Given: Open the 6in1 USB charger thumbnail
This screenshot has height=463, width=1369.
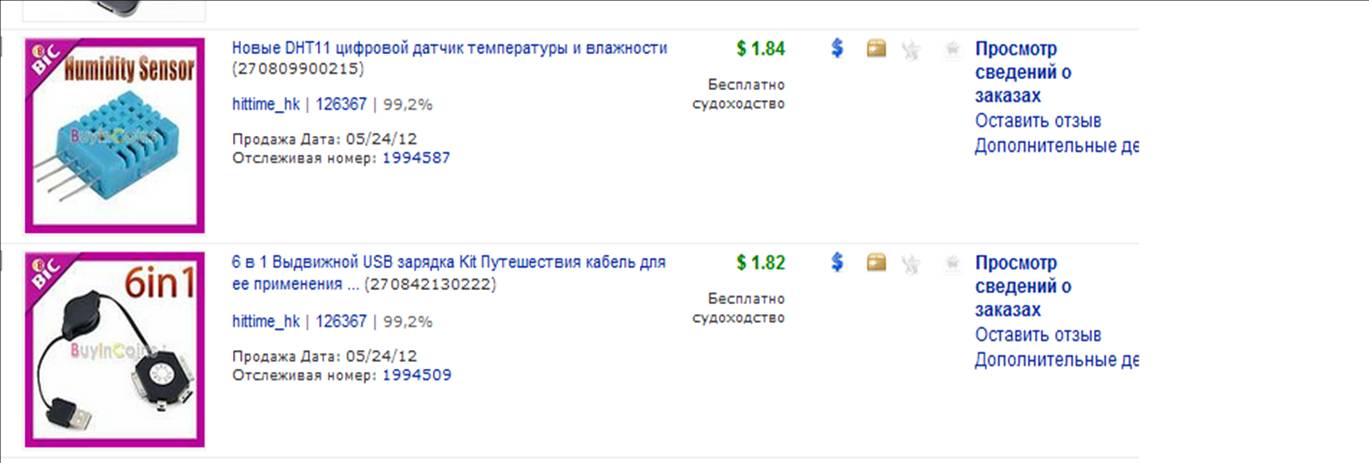Looking at the screenshot, I should pyautogui.click(x=115, y=349).
